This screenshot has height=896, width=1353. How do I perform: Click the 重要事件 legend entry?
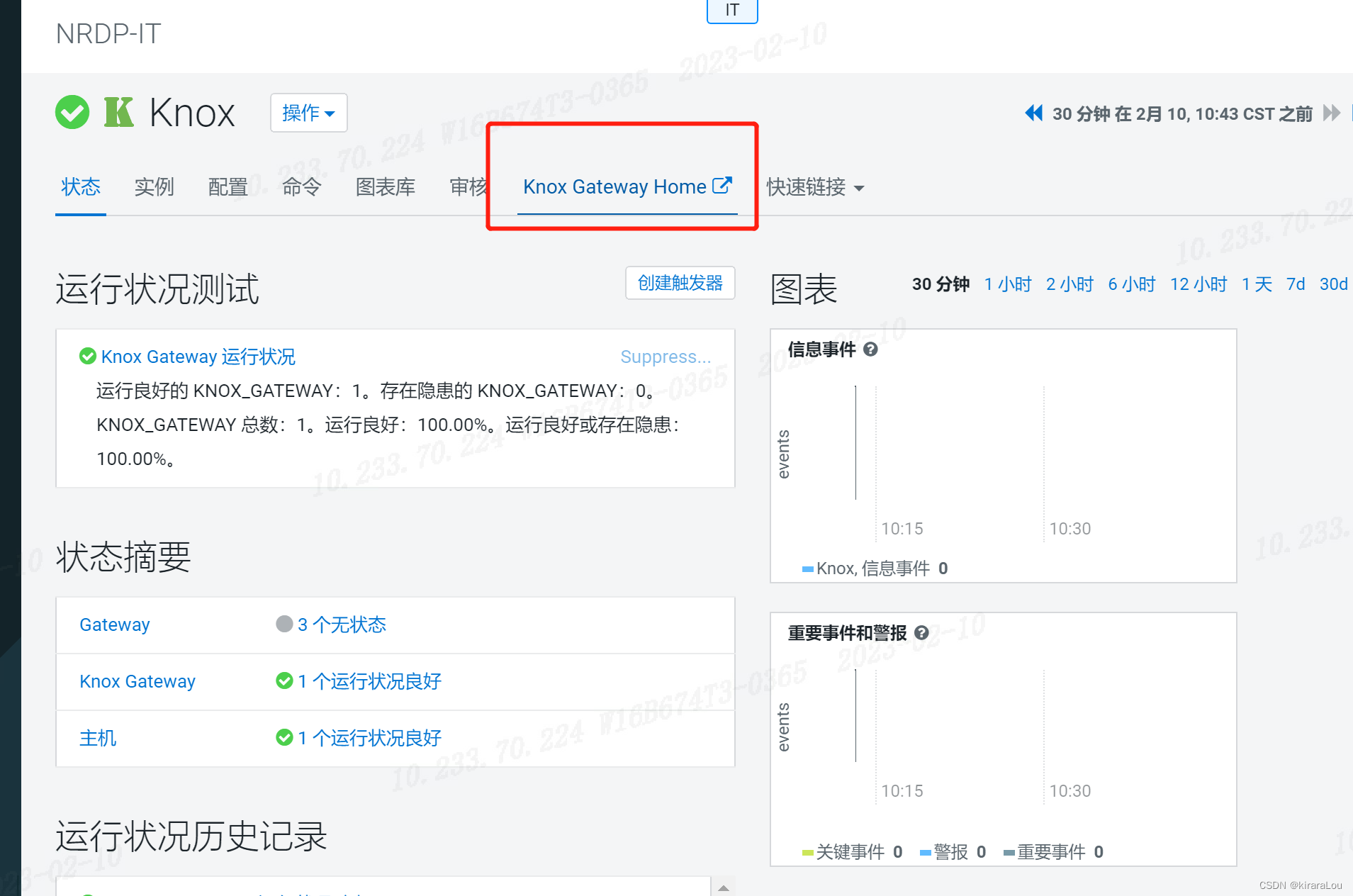(x=1054, y=852)
